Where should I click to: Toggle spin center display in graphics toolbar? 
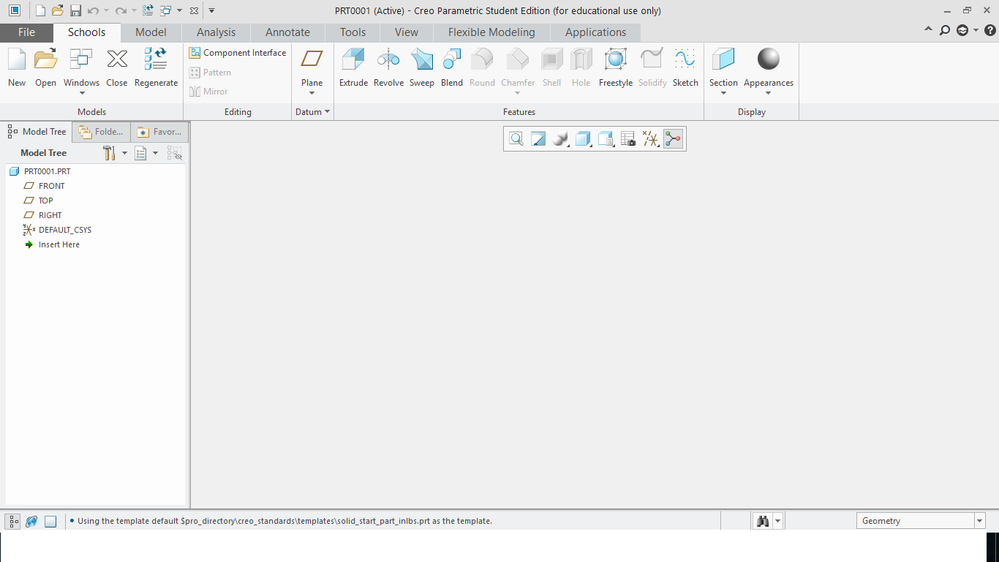pos(673,139)
